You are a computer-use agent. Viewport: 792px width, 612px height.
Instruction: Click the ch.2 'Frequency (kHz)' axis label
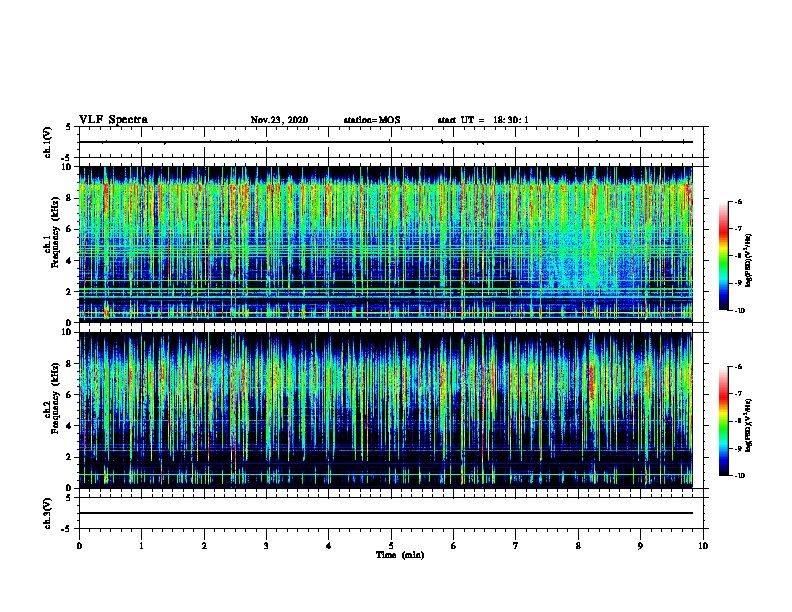coord(55,398)
